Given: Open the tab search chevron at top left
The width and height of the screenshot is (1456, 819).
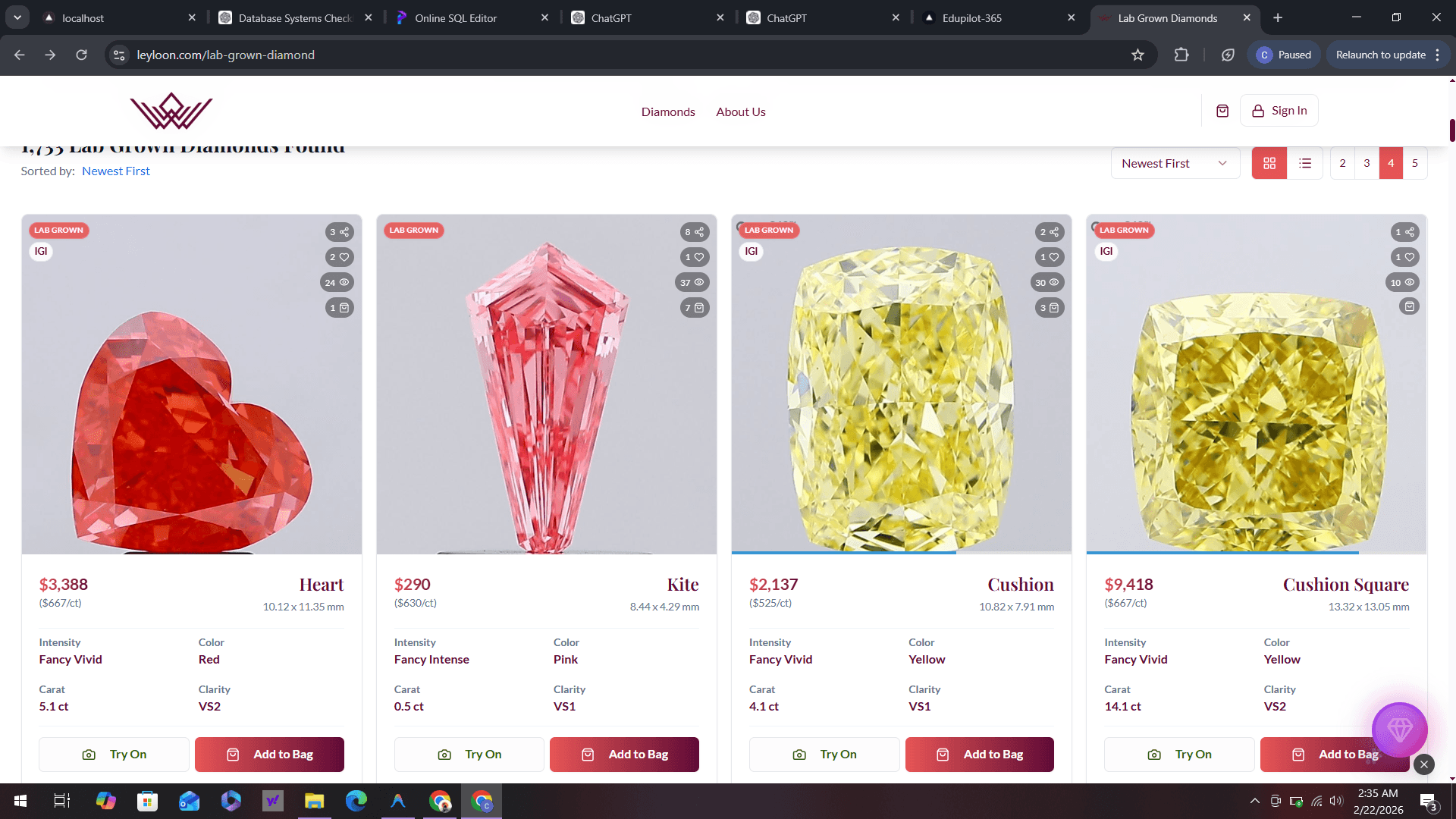Looking at the screenshot, I should 17,17.
